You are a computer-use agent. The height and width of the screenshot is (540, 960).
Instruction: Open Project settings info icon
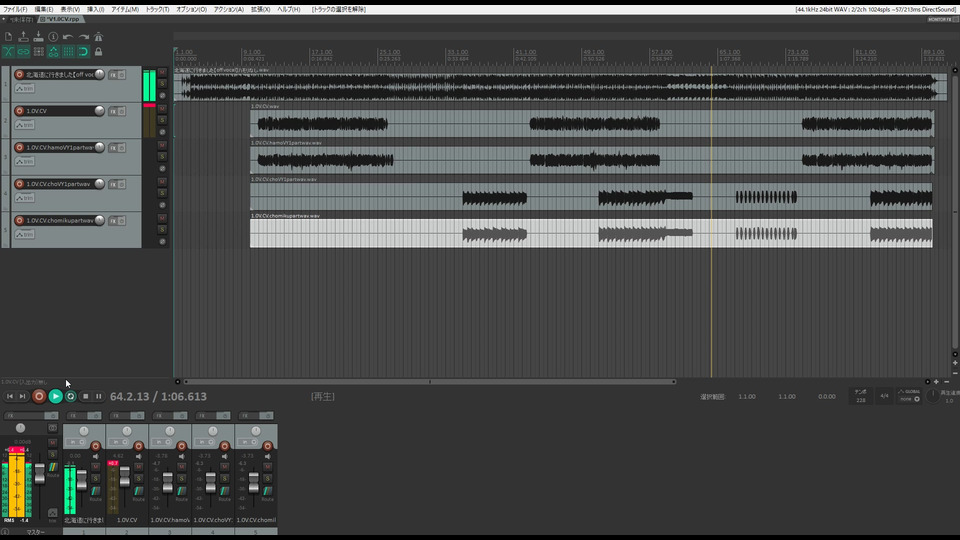click(x=53, y=37)
